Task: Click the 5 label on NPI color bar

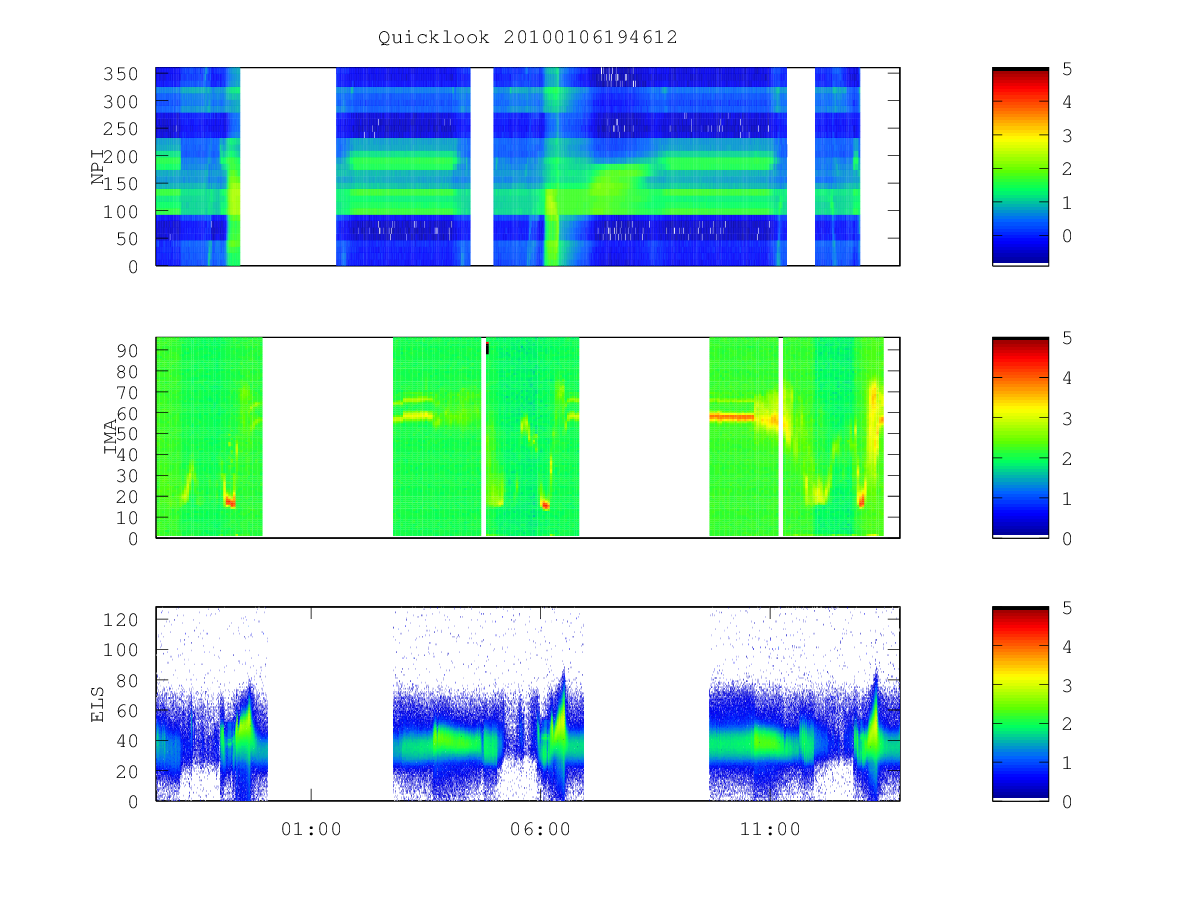Action: (x=1067, y=69)
